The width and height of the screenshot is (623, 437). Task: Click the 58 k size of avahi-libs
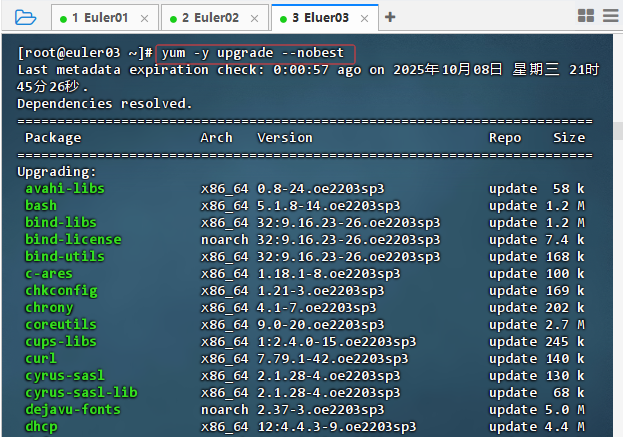569,188
